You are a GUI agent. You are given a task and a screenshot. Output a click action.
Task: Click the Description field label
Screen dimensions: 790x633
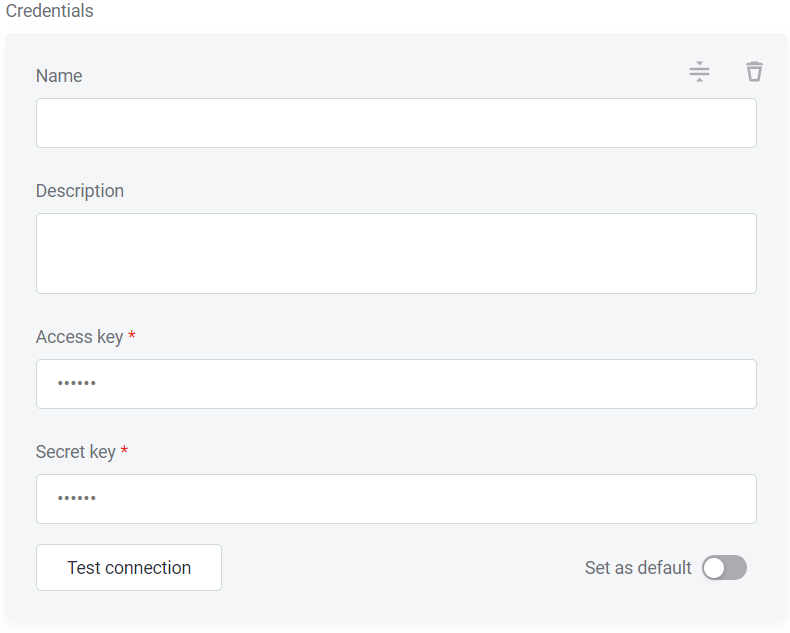coord(80,191)
